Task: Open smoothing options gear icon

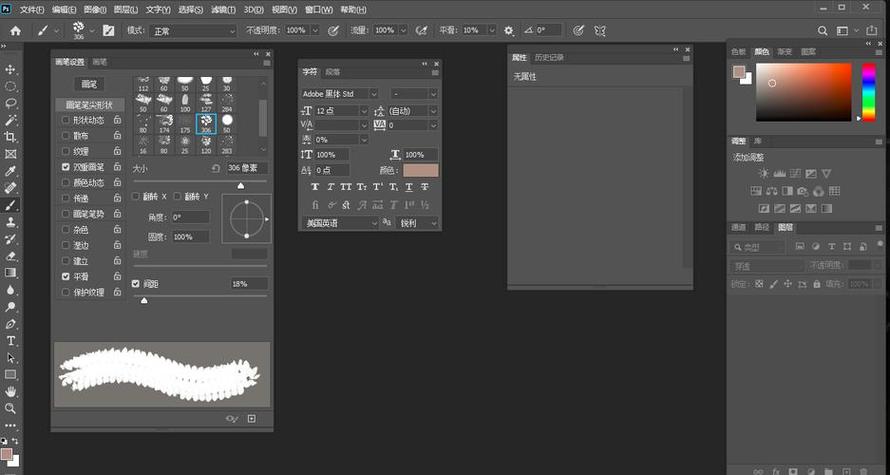Action: tap(509, 31)
